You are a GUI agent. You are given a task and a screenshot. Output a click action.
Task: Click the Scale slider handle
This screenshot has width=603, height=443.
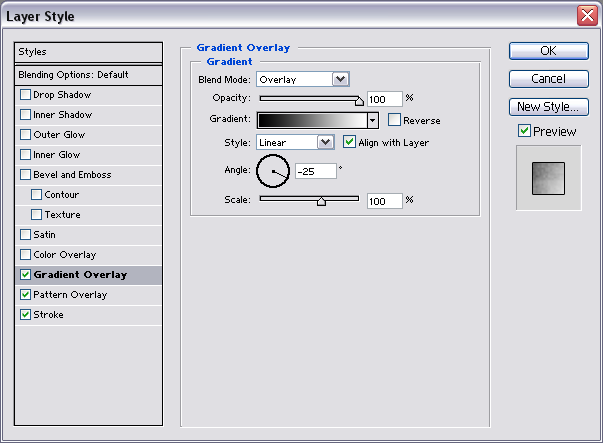click(321, 201)
